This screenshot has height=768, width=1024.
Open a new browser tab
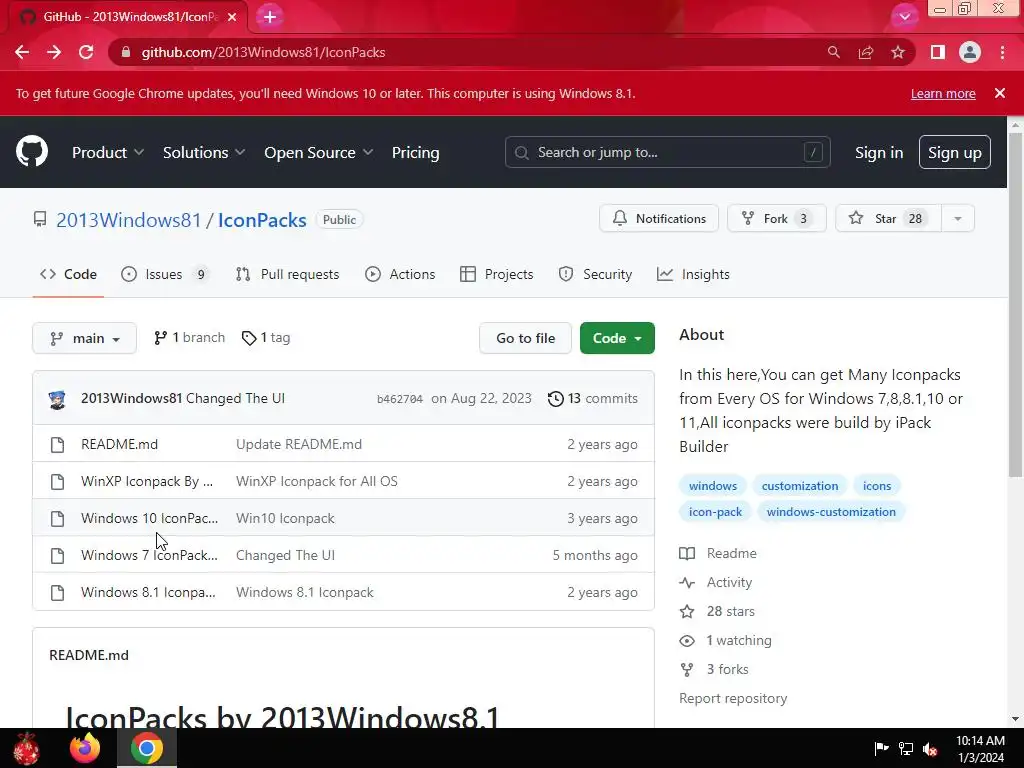(x=270, y=16)
